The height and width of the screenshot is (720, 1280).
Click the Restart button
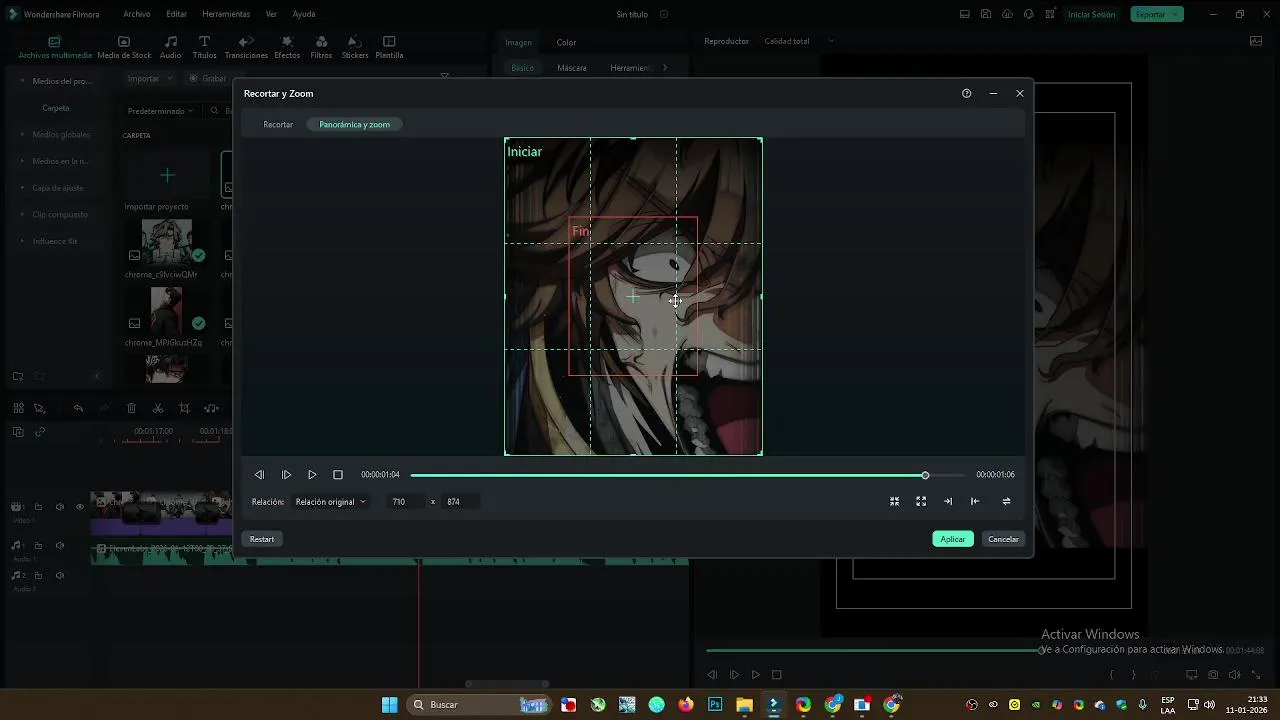pyautogui.click(x=262, y=539)
